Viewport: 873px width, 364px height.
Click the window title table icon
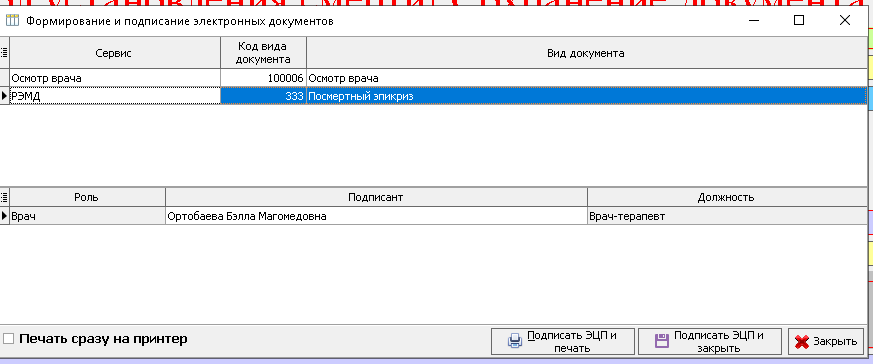[12, 21]
